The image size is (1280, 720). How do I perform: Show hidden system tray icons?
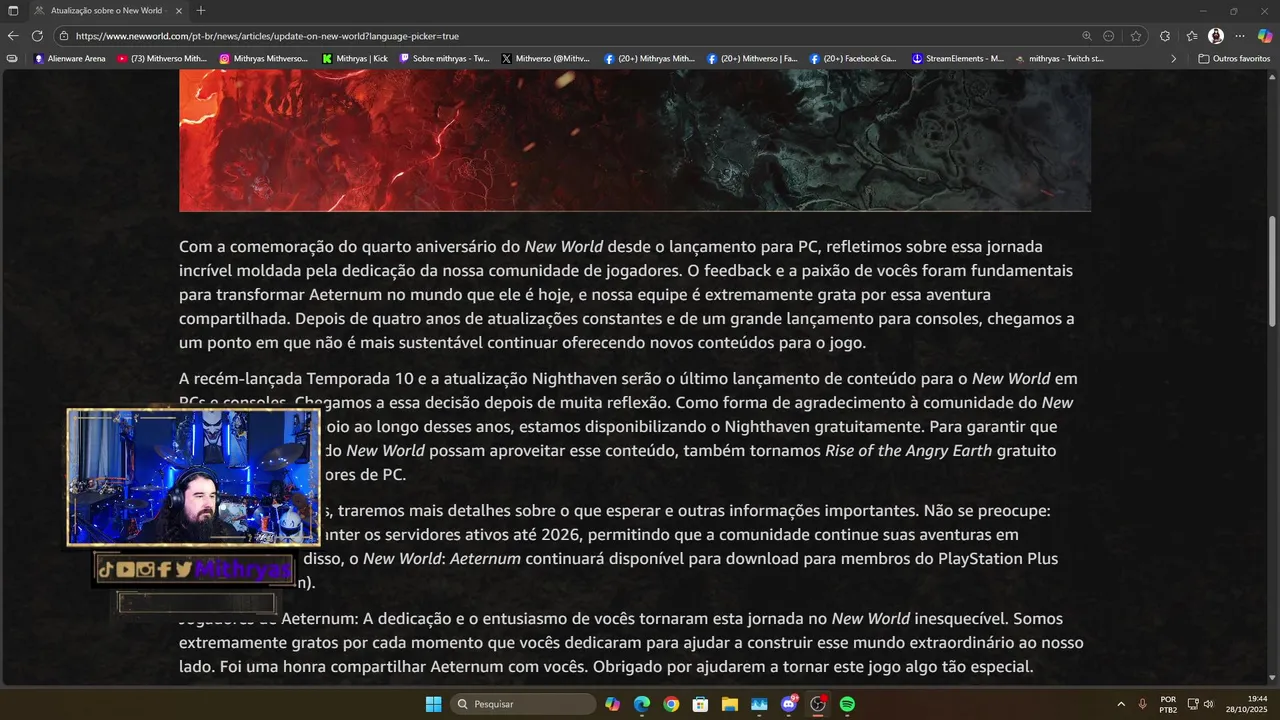click(1120, 704)
